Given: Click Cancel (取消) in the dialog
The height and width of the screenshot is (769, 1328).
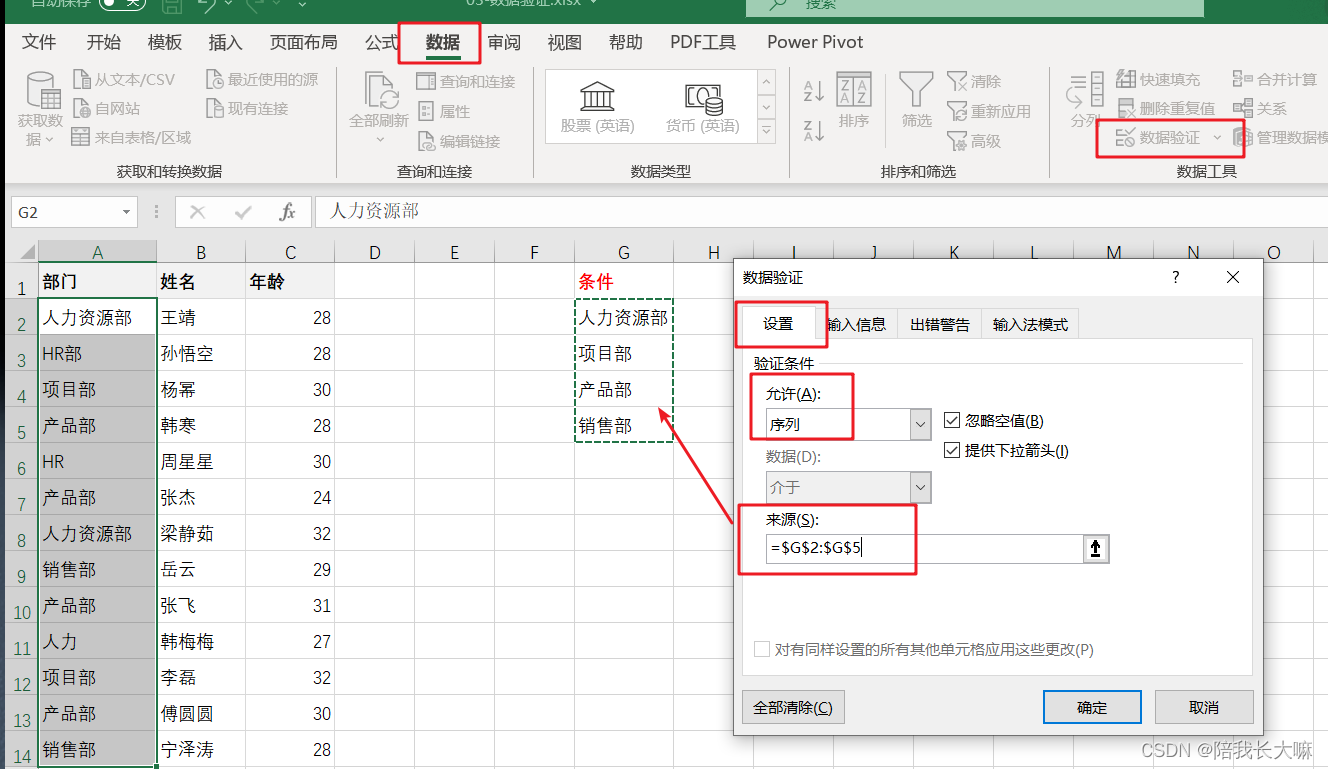Looking at the screenshot, I should [1204, 707].
